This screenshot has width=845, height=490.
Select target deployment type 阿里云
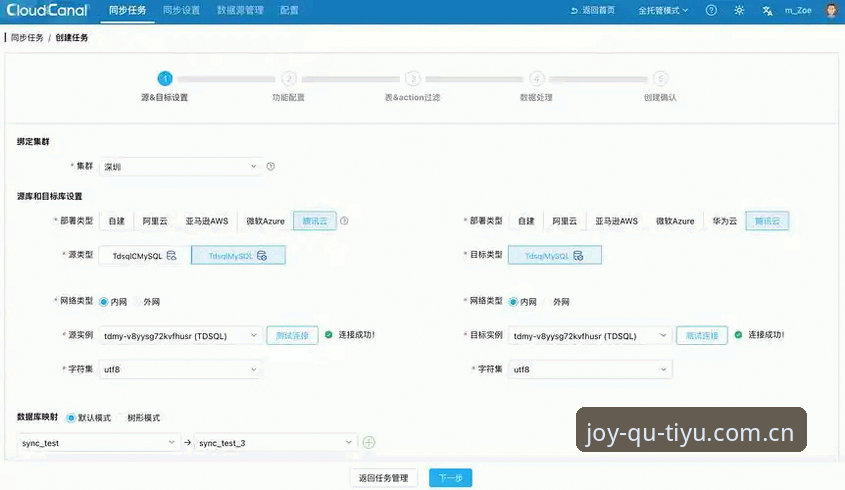[x=564, y=221]
